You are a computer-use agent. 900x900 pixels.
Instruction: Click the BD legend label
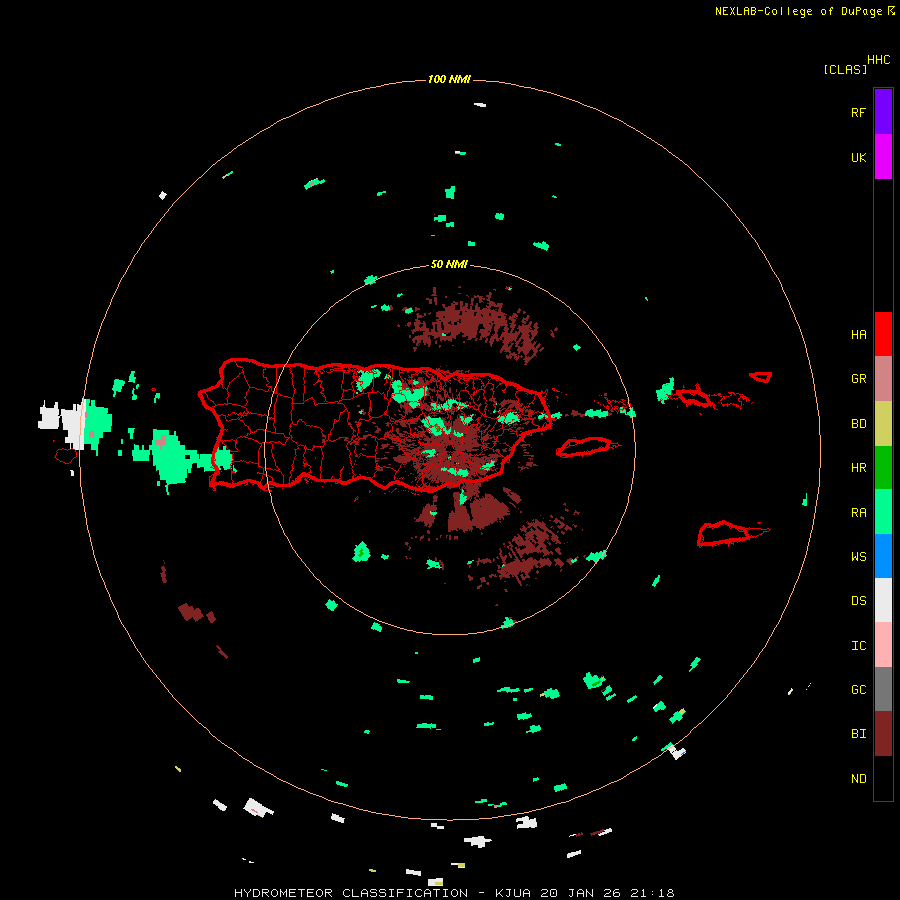pos(858,424)
